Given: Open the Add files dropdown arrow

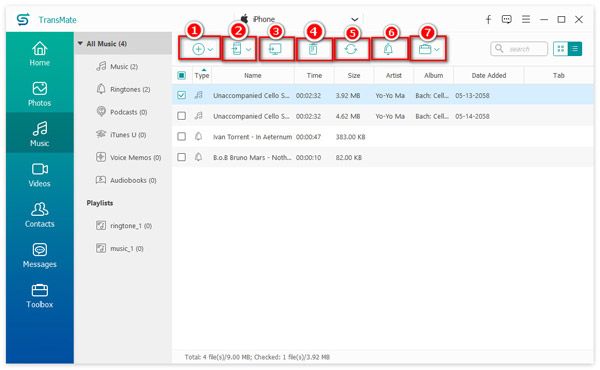Looking at the screenshot, I should 210,49.
